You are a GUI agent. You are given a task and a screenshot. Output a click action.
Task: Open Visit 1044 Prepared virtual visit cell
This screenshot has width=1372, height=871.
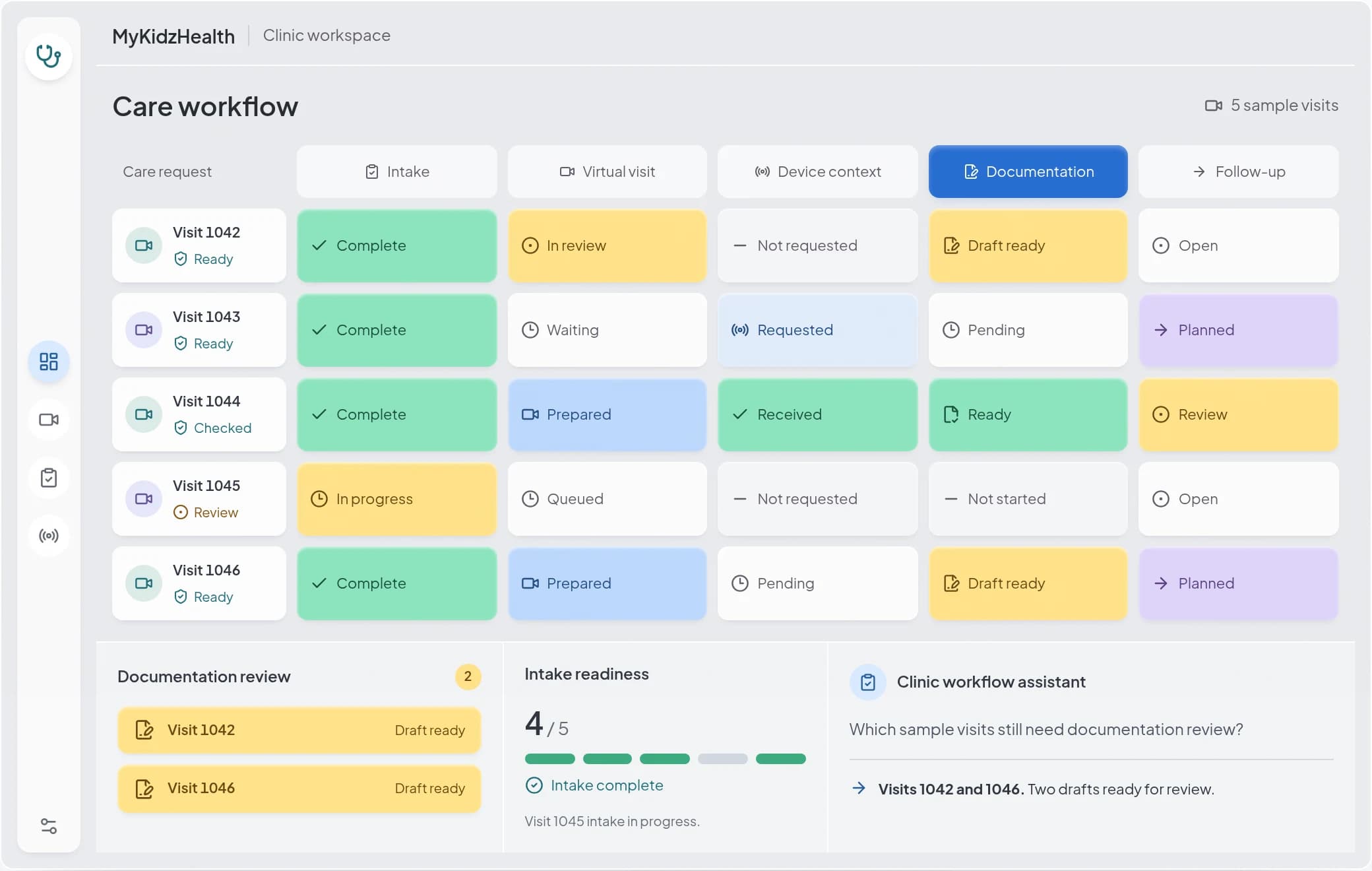(x=608, y=414)
